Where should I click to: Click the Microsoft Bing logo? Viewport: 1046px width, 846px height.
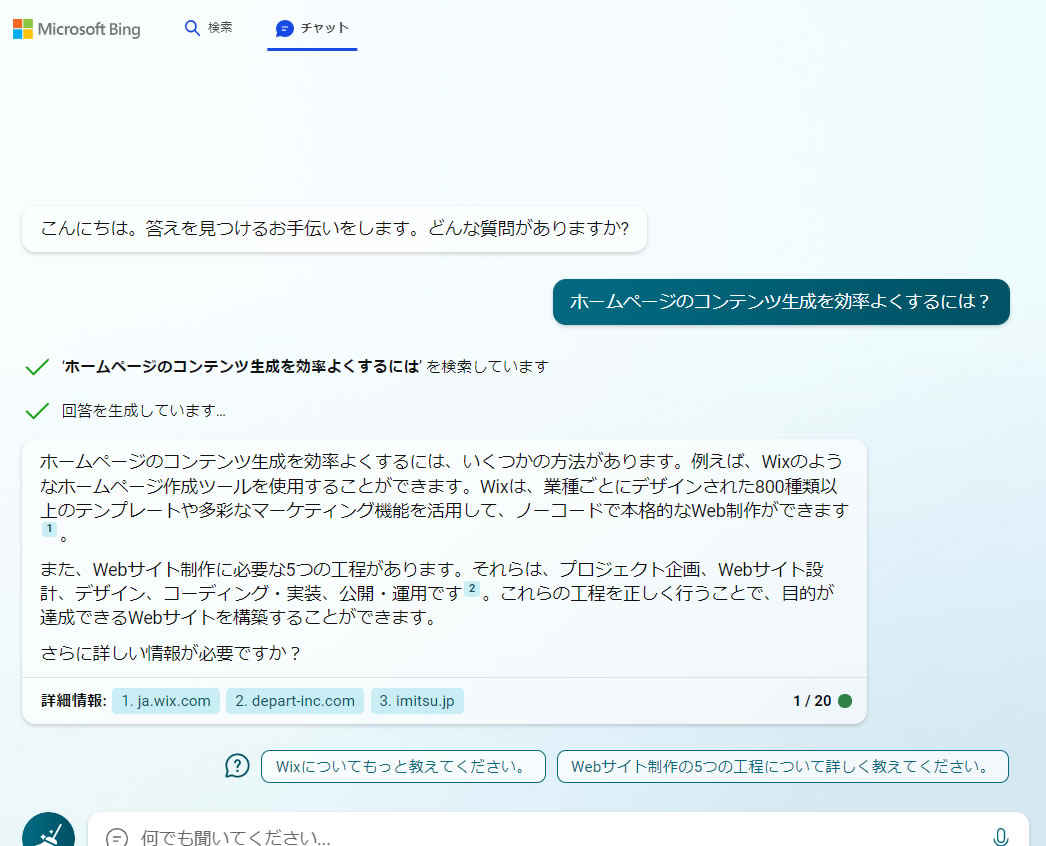point(77,29)
